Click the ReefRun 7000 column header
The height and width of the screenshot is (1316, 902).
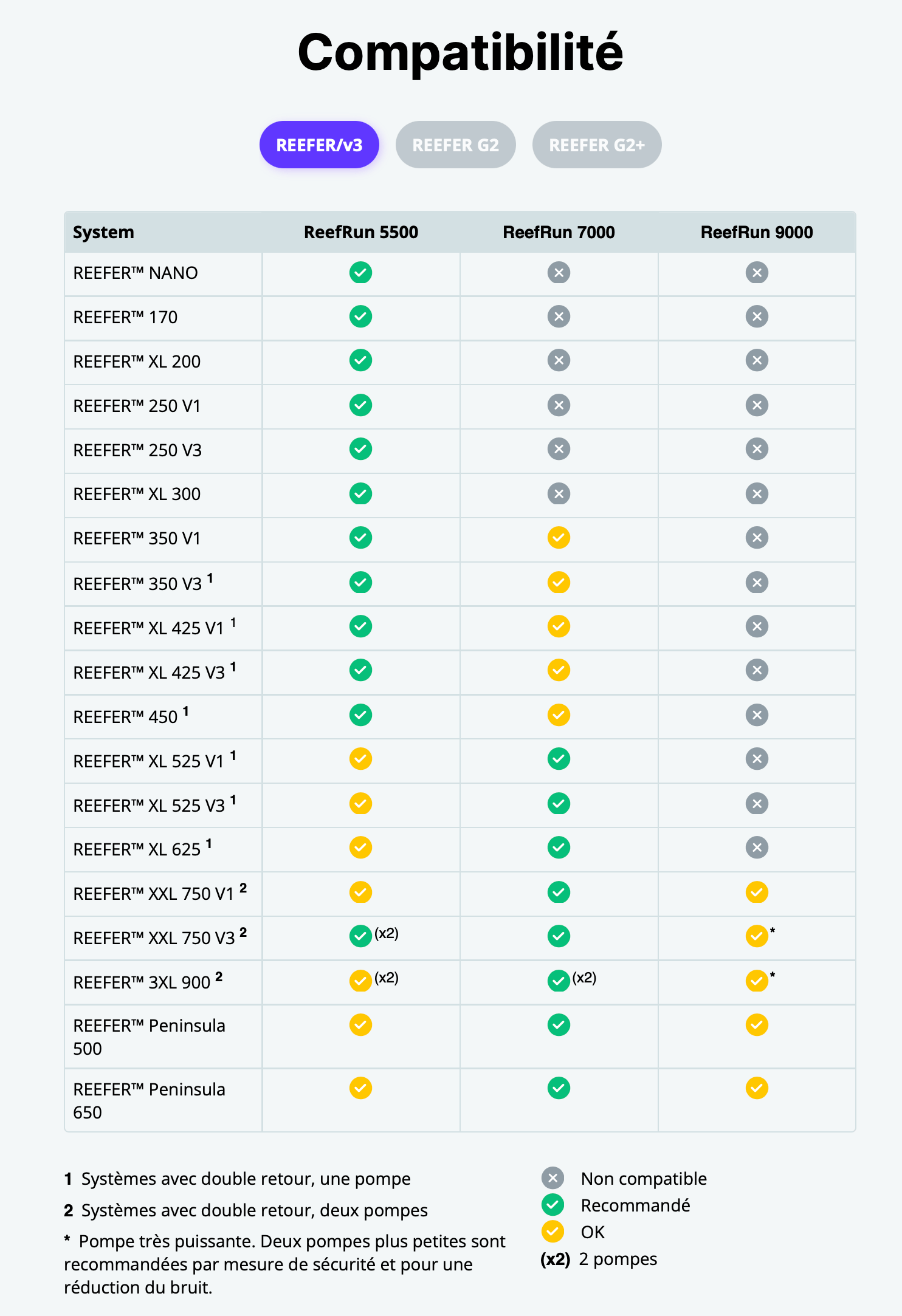559,232
